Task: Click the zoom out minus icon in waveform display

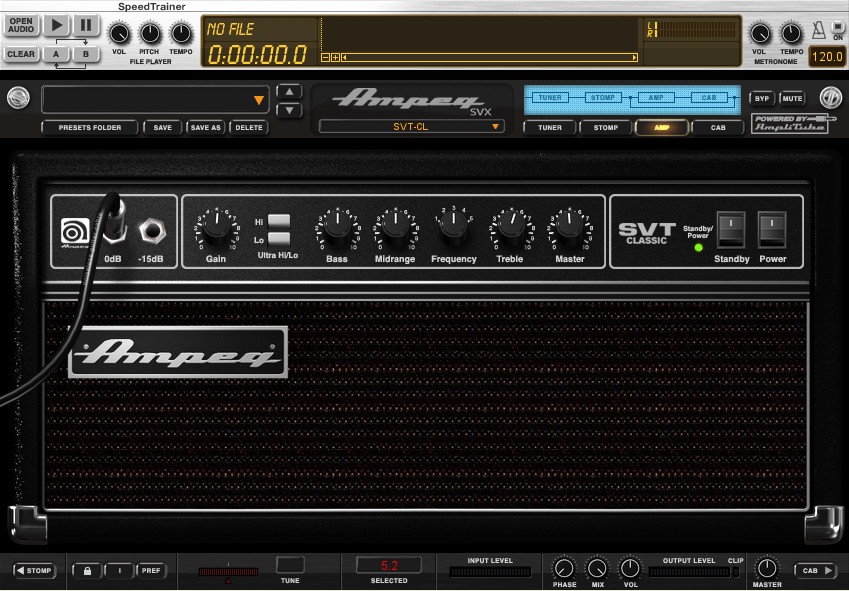Action: point(325,57)
